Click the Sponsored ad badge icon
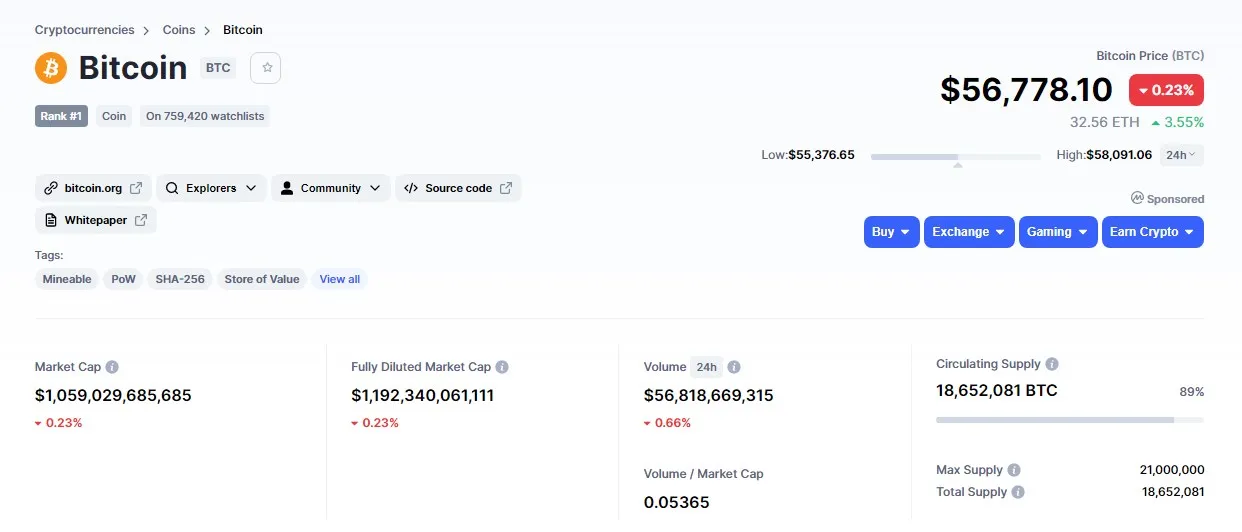1242x532 pixels. pos(1137,198)
